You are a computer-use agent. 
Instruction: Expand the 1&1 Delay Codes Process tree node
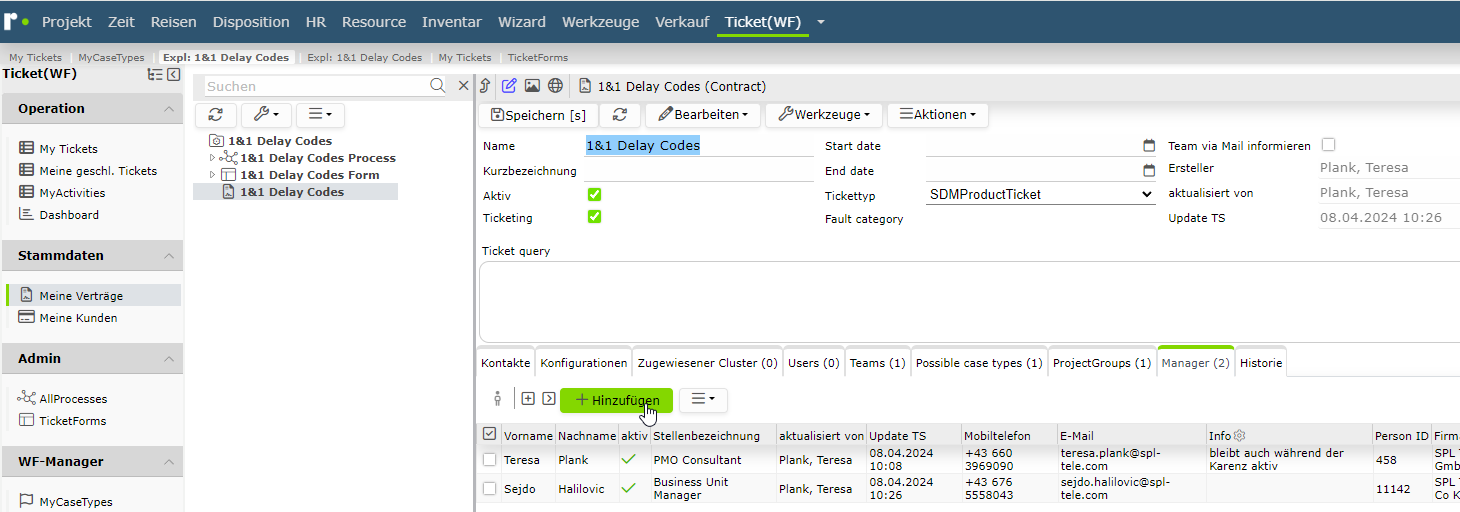pos(212,158)
